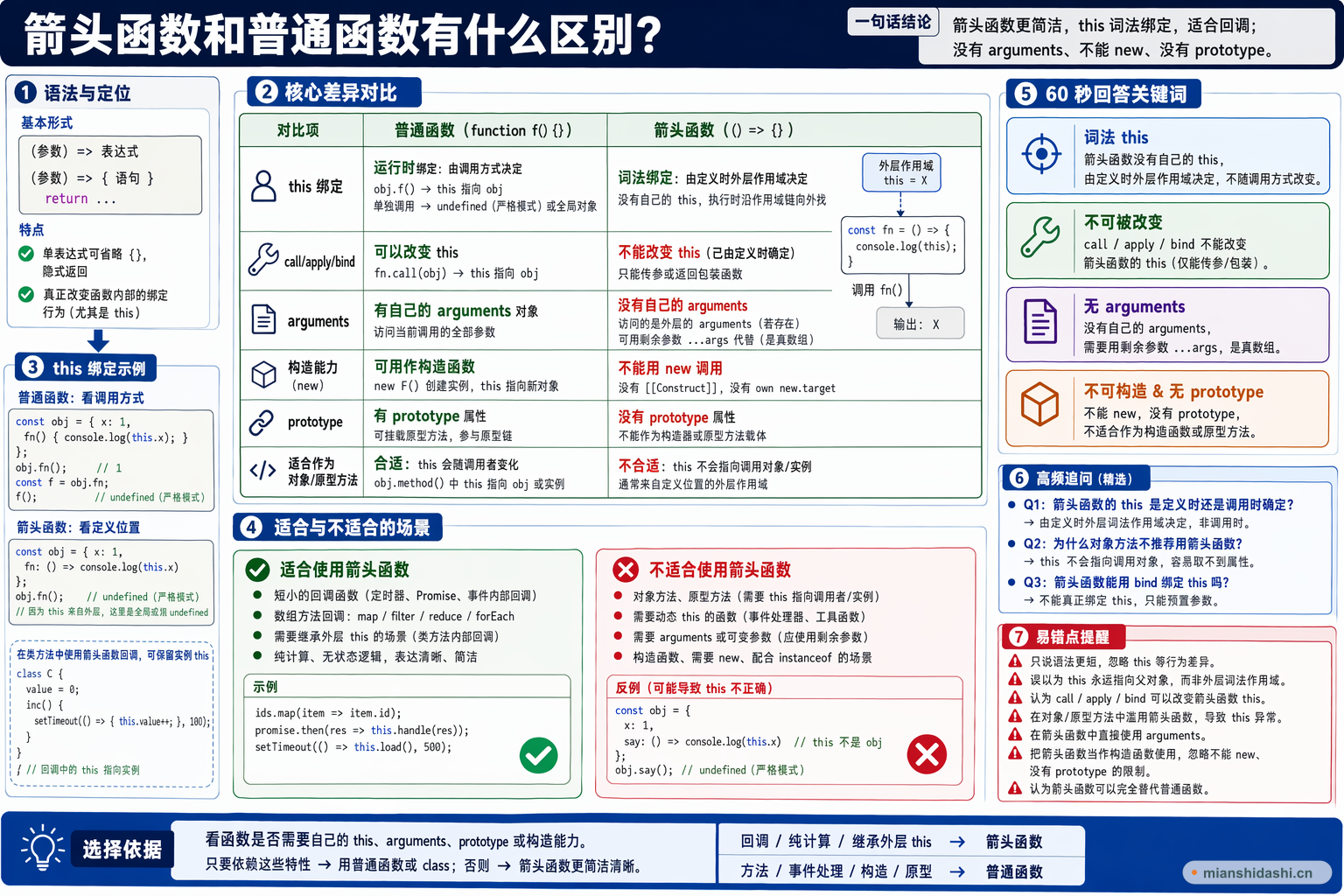Click the 示例 label above ids.map code

265,687
